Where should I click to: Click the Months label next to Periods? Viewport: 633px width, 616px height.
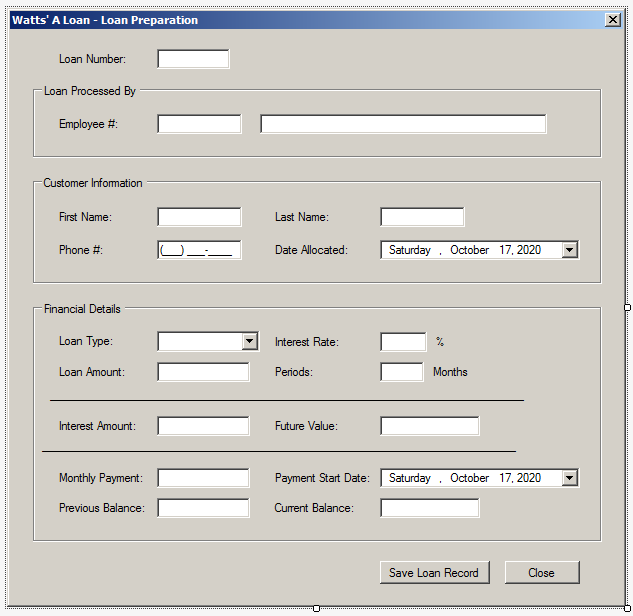(450, 372)
